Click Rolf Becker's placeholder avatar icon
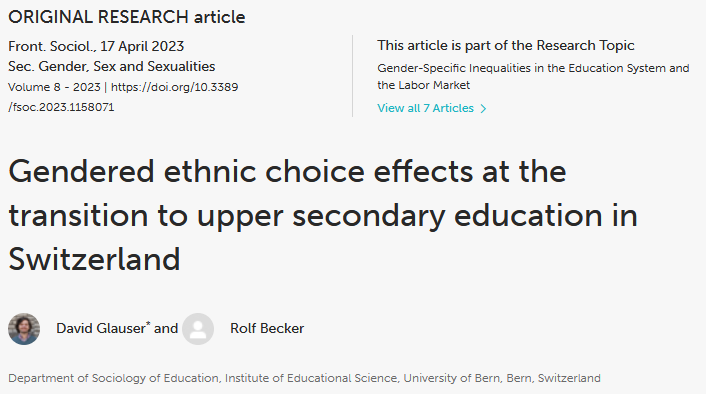 click(198, 329)
